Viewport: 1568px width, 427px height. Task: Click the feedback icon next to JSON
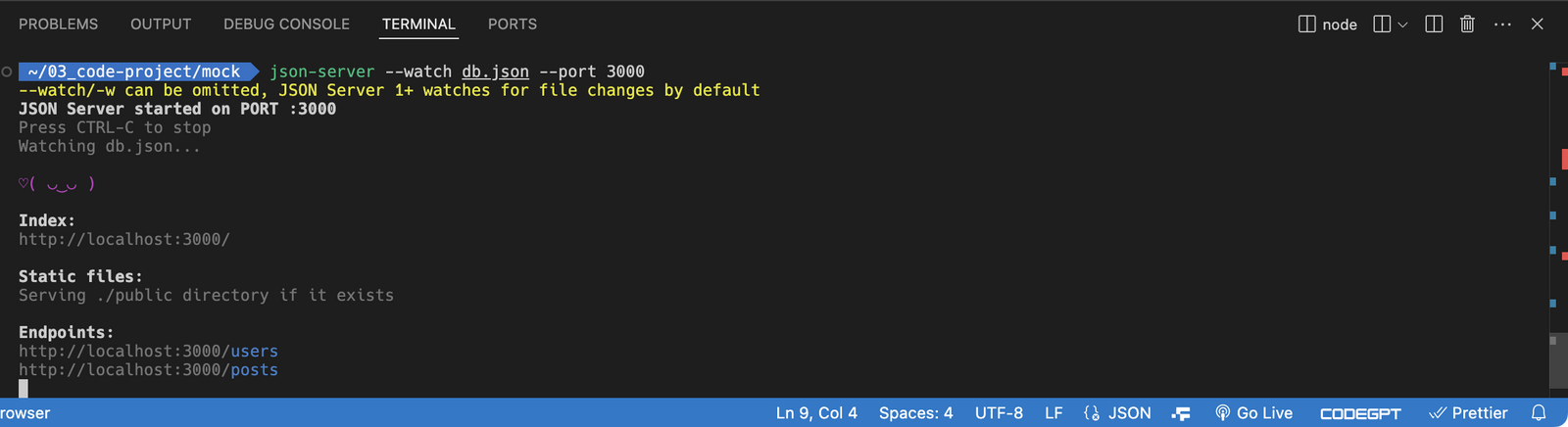point(1181,413)
